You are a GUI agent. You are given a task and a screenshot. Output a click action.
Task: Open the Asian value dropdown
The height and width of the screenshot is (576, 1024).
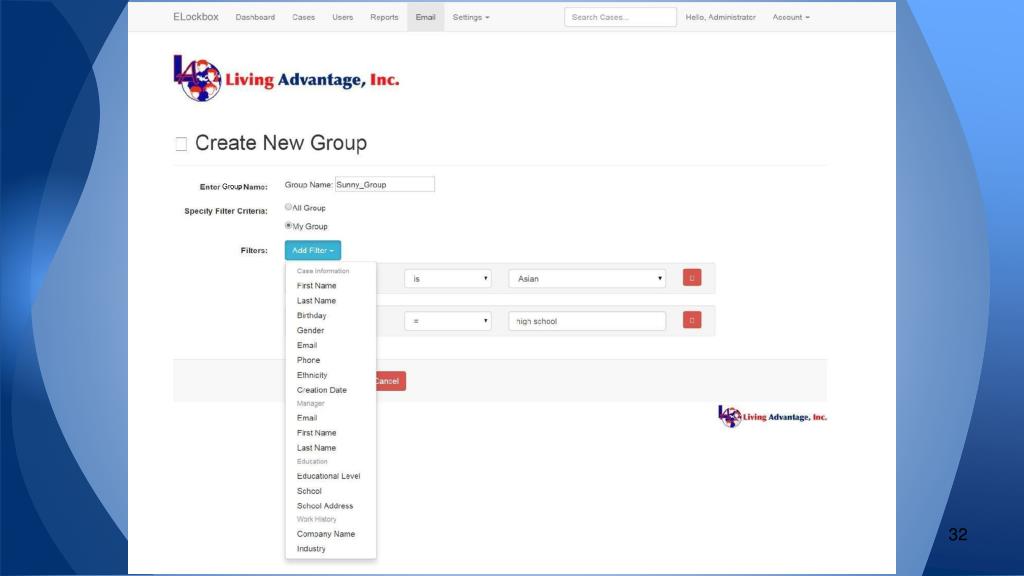[x=586, y=278]
